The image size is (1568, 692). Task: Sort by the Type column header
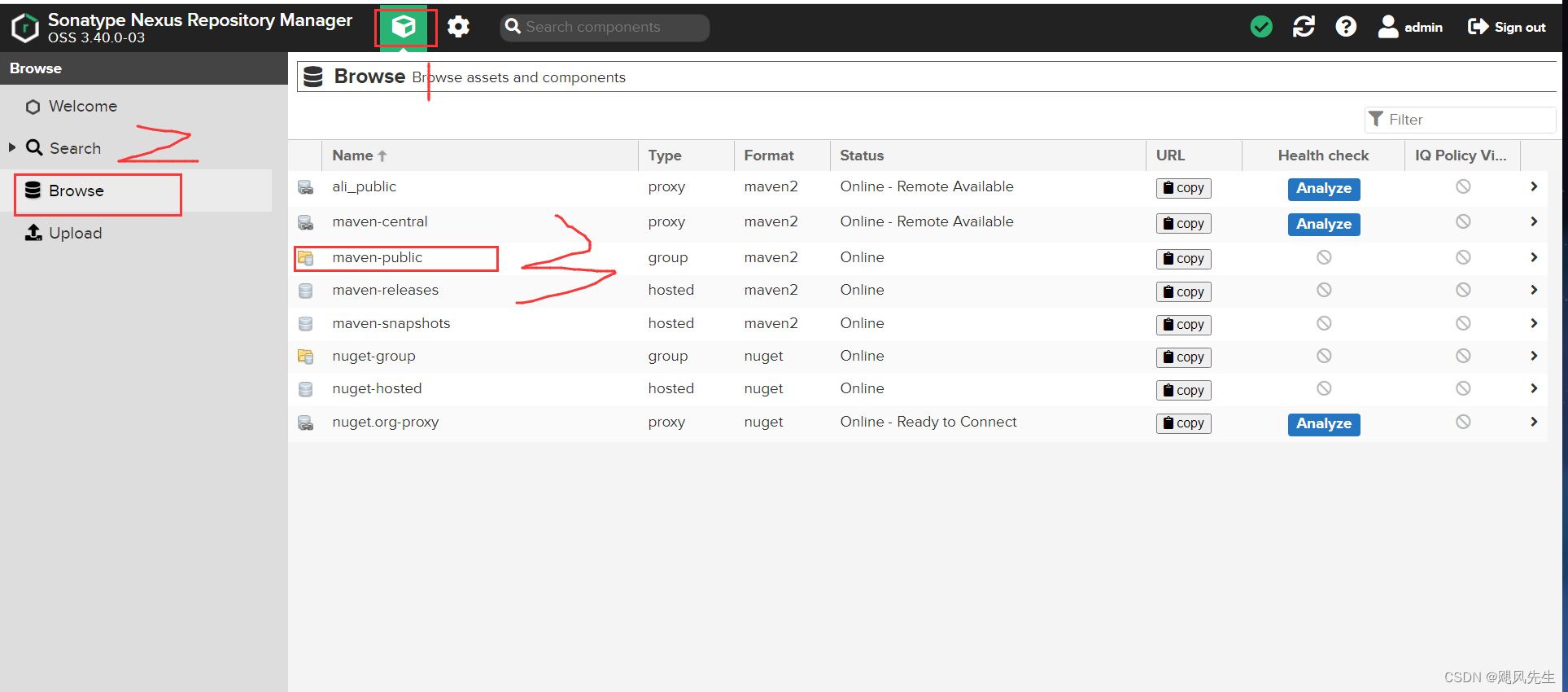coord(686,155)
